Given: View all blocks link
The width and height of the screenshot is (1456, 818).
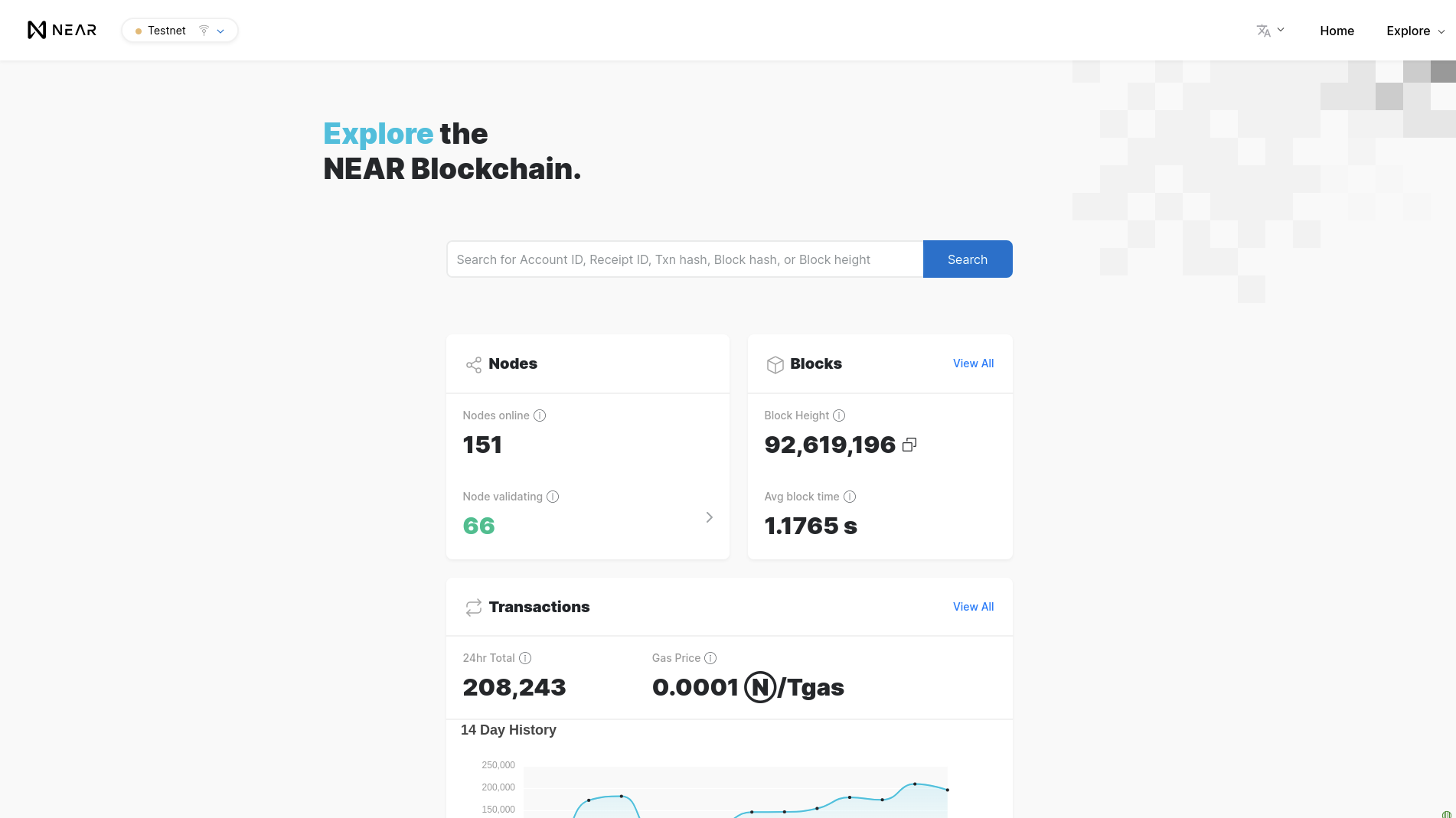Looking at the screenshot, I should coord(973,363).
